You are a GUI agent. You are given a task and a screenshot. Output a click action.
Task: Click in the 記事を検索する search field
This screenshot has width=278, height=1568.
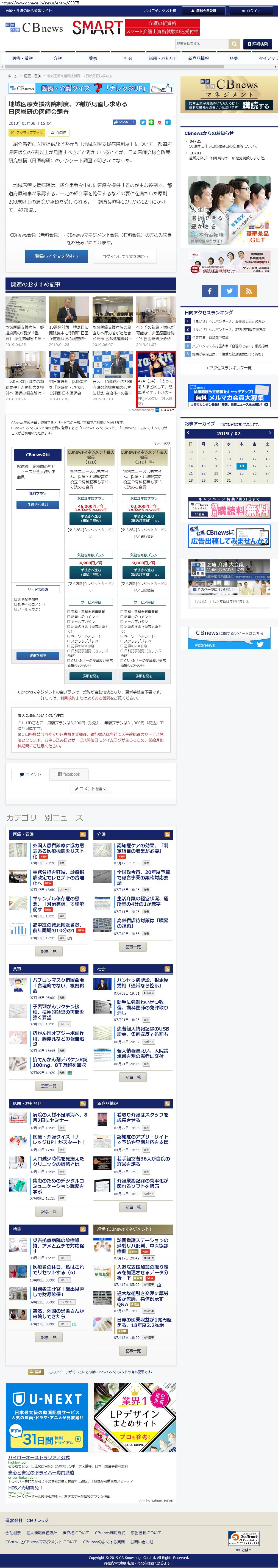(202, 44)
